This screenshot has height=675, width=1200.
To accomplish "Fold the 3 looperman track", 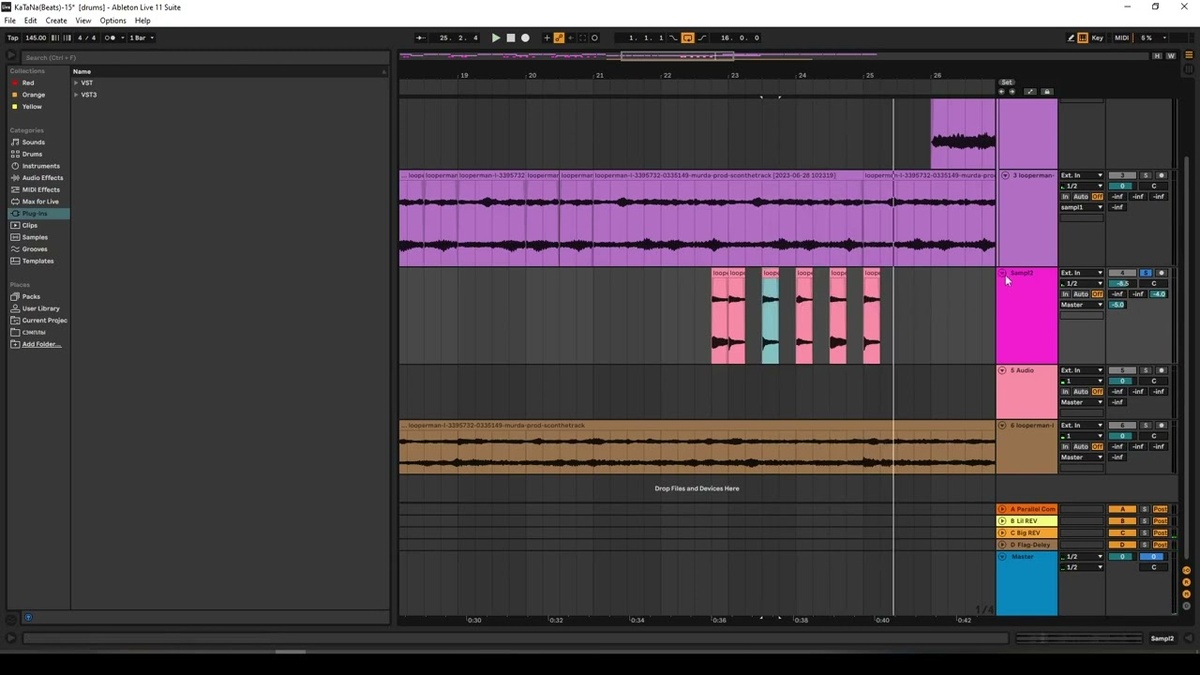I will [1005, 176].
